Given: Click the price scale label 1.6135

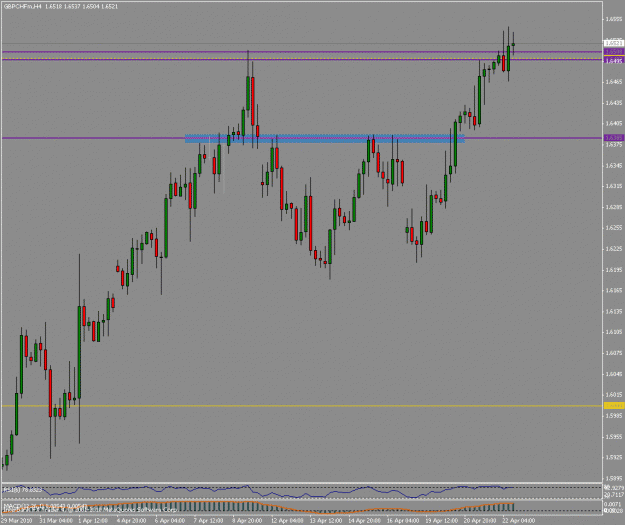Looking at the screenshot, I should coord(614,311).
